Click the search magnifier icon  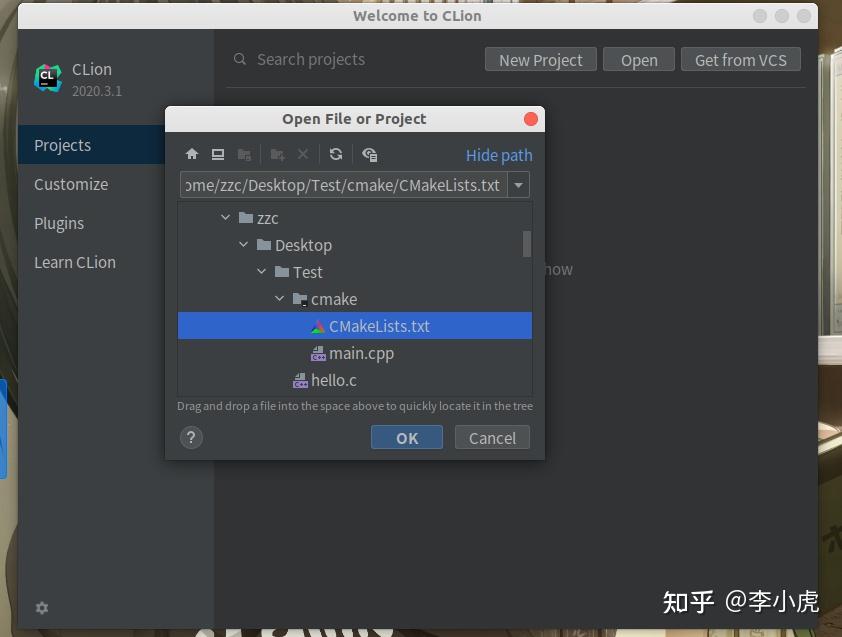click(x=240, y=59)
